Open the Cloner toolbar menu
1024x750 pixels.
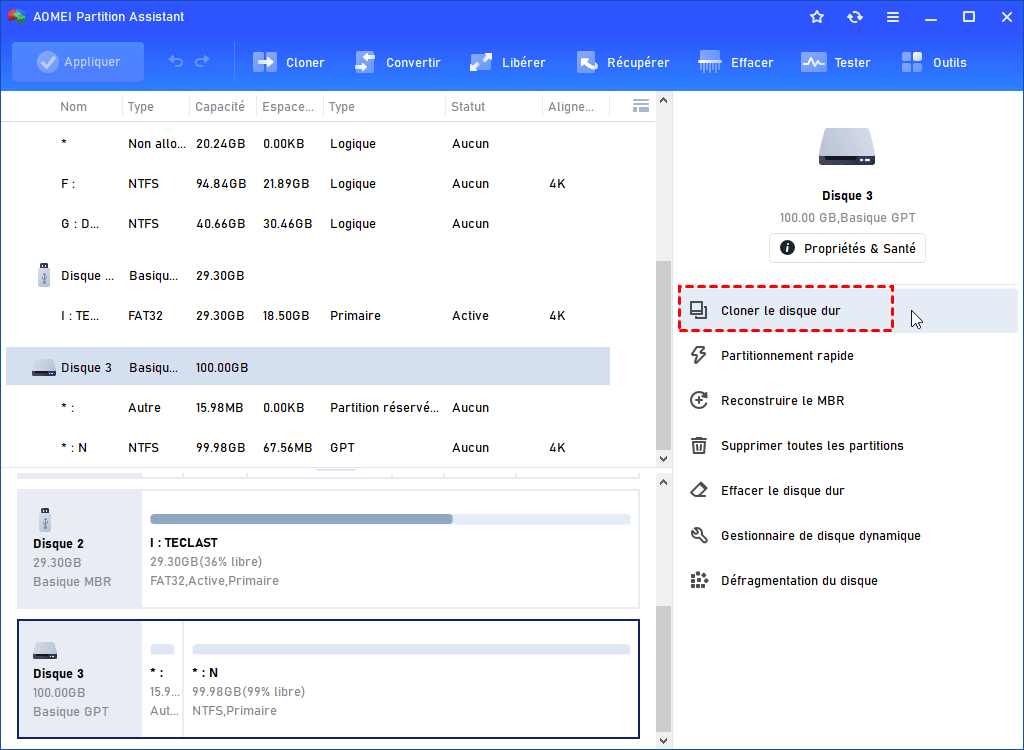pos(288,63)
